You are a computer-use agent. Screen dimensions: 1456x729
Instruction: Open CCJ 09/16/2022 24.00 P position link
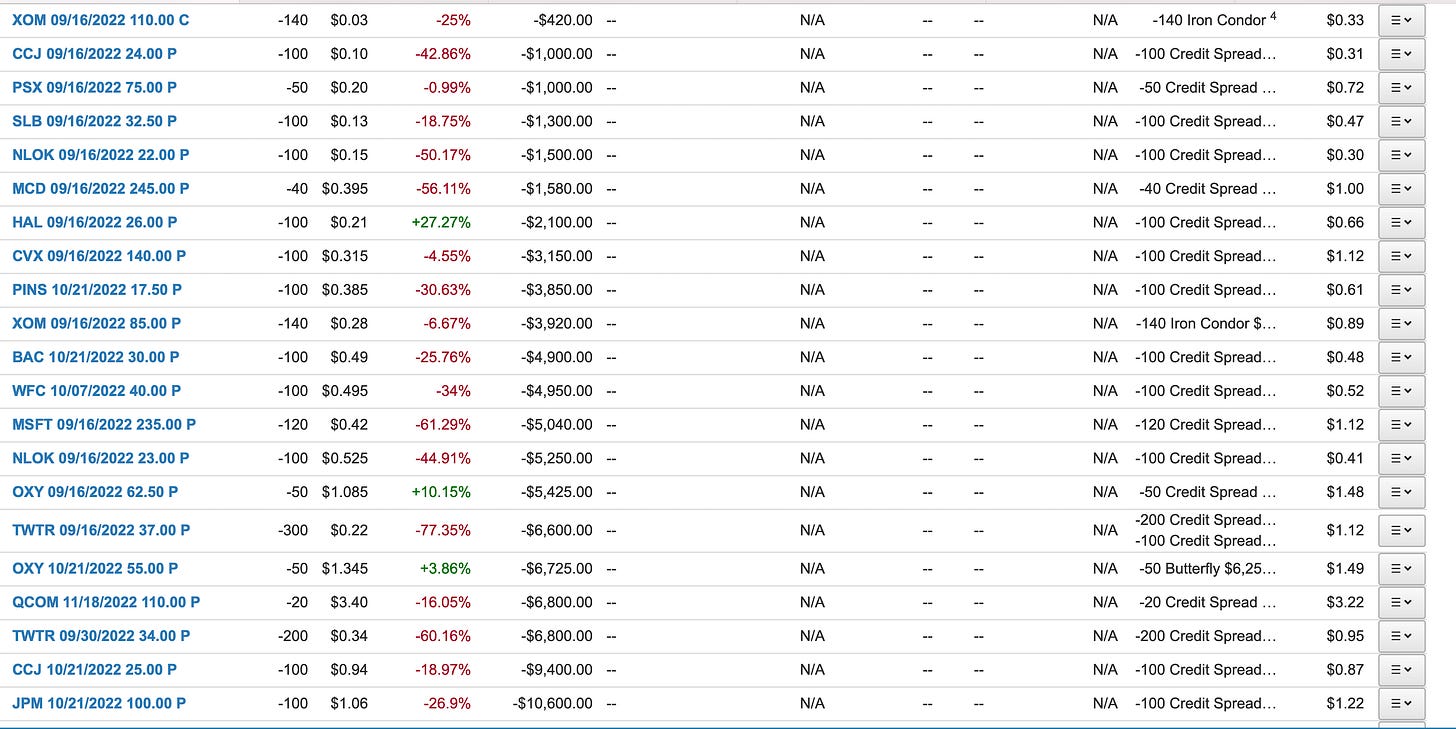[94, 54]
